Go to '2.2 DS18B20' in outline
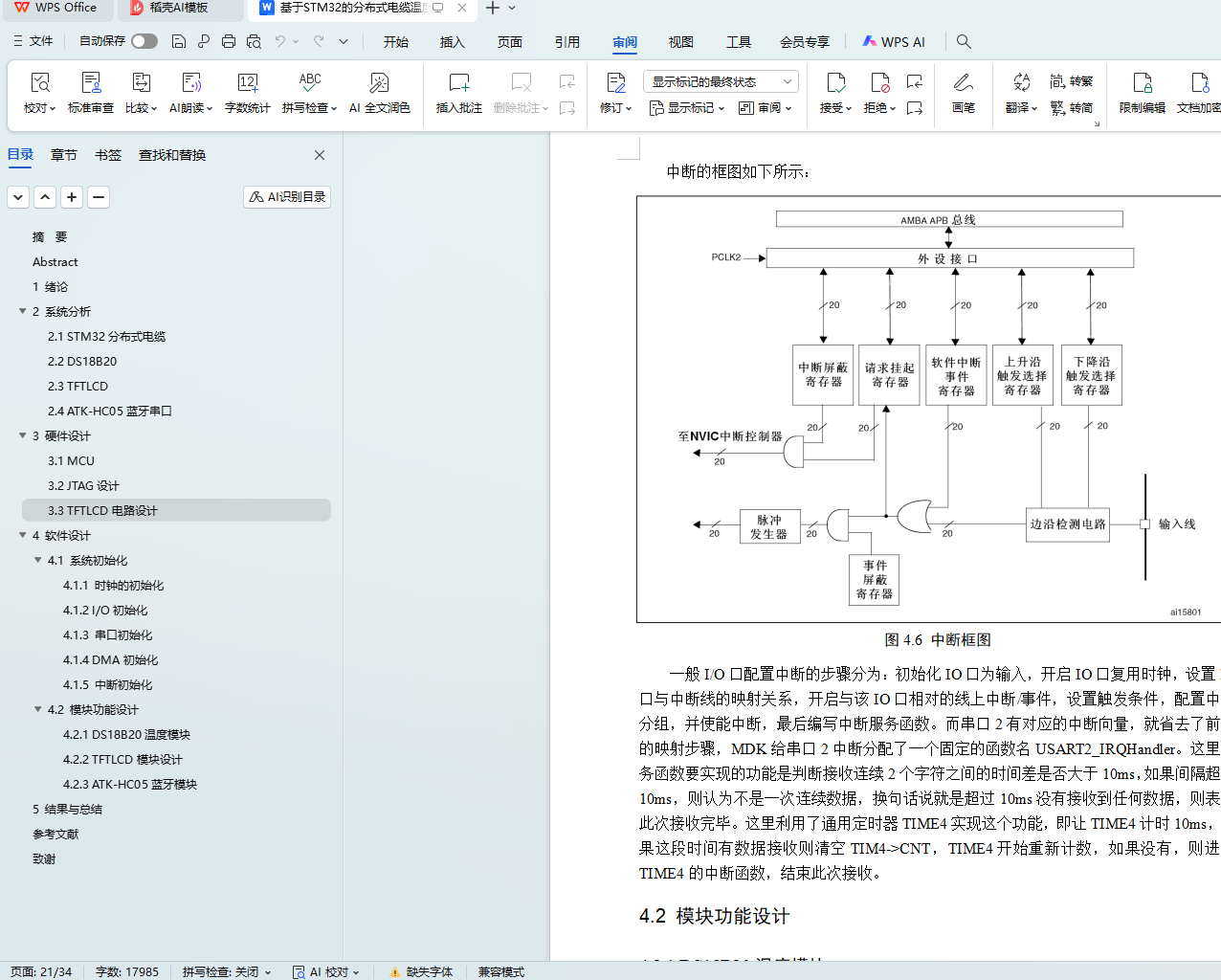The image size is (1221, 980). 82,361
